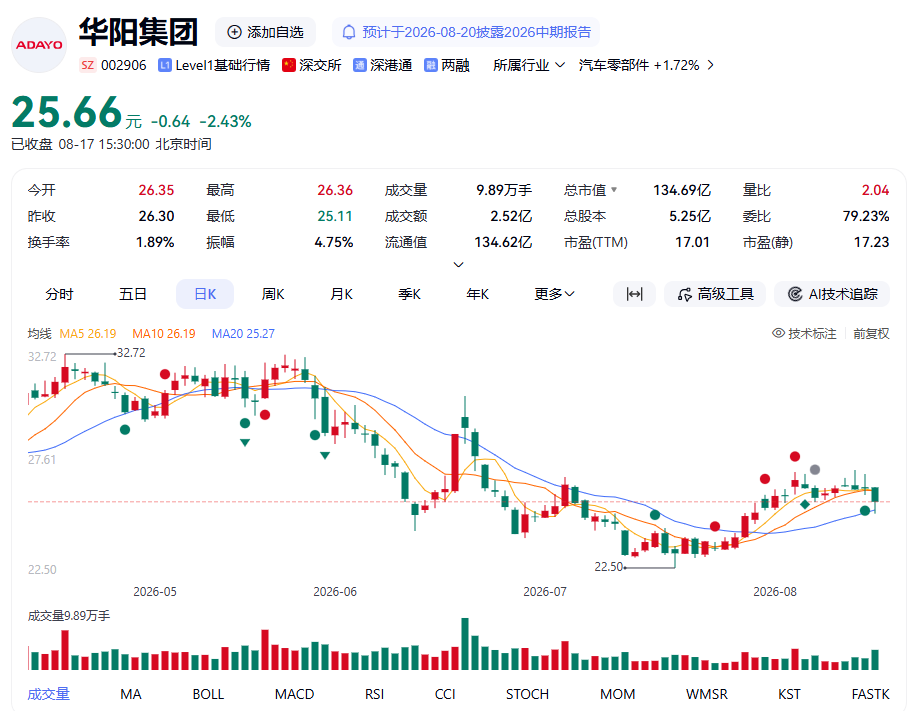Expand the 所属行业 dropdown

(x=529, y=65)
